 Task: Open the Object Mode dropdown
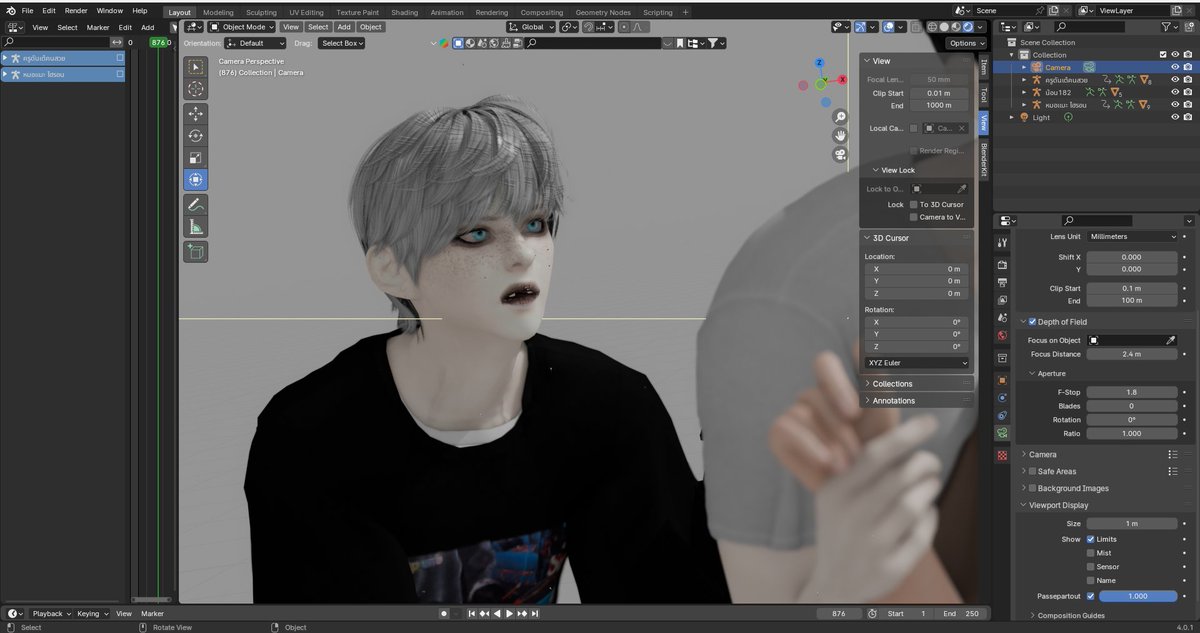pos(242,27)
